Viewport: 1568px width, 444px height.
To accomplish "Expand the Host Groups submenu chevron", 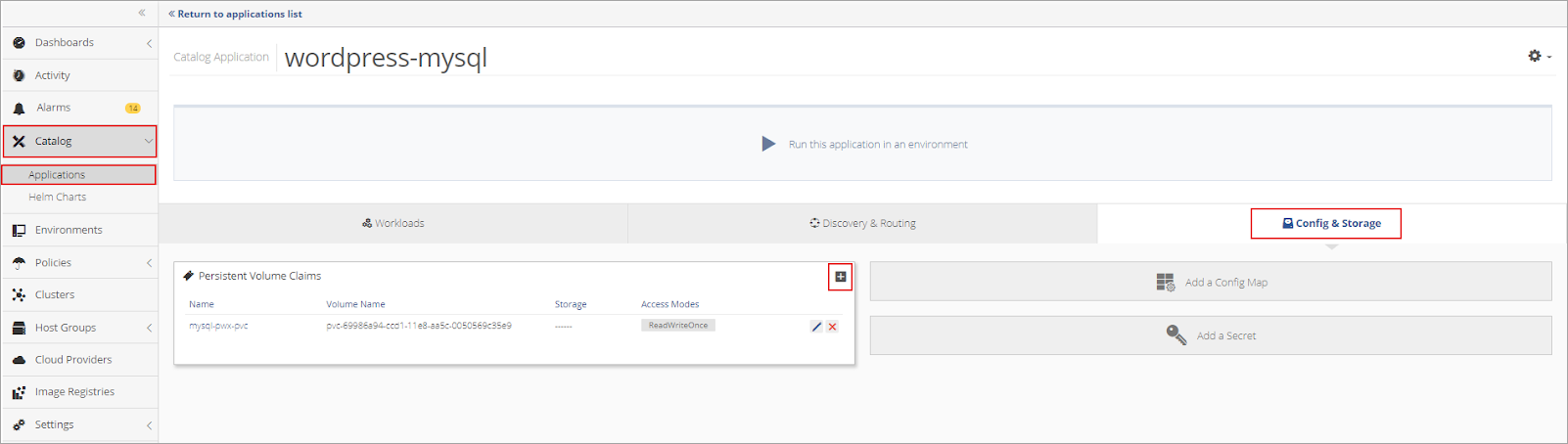I will pyautogui.click(x=149, y=329).
